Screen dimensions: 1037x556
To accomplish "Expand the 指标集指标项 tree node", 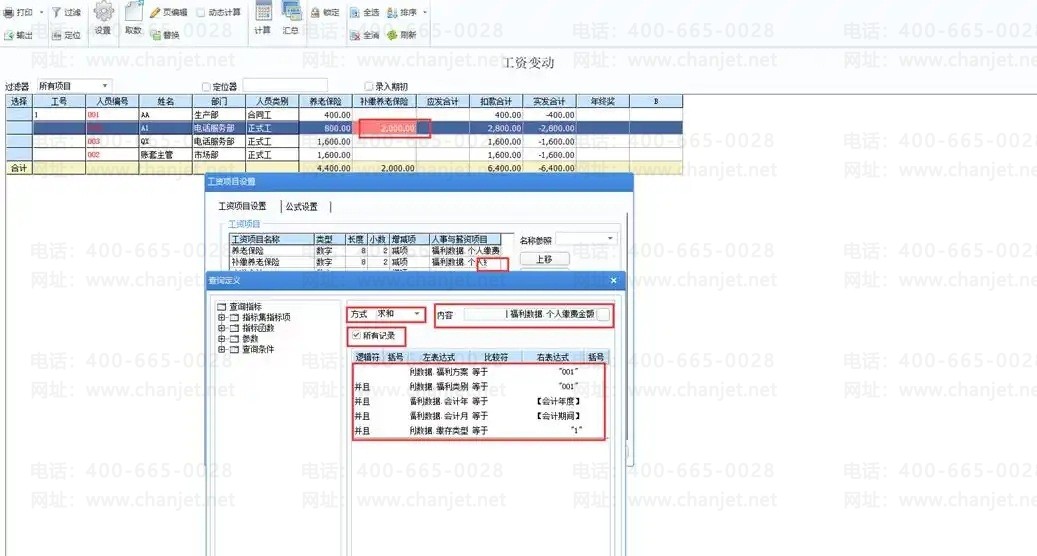I will pyautogui.click(x=221, y=317).
